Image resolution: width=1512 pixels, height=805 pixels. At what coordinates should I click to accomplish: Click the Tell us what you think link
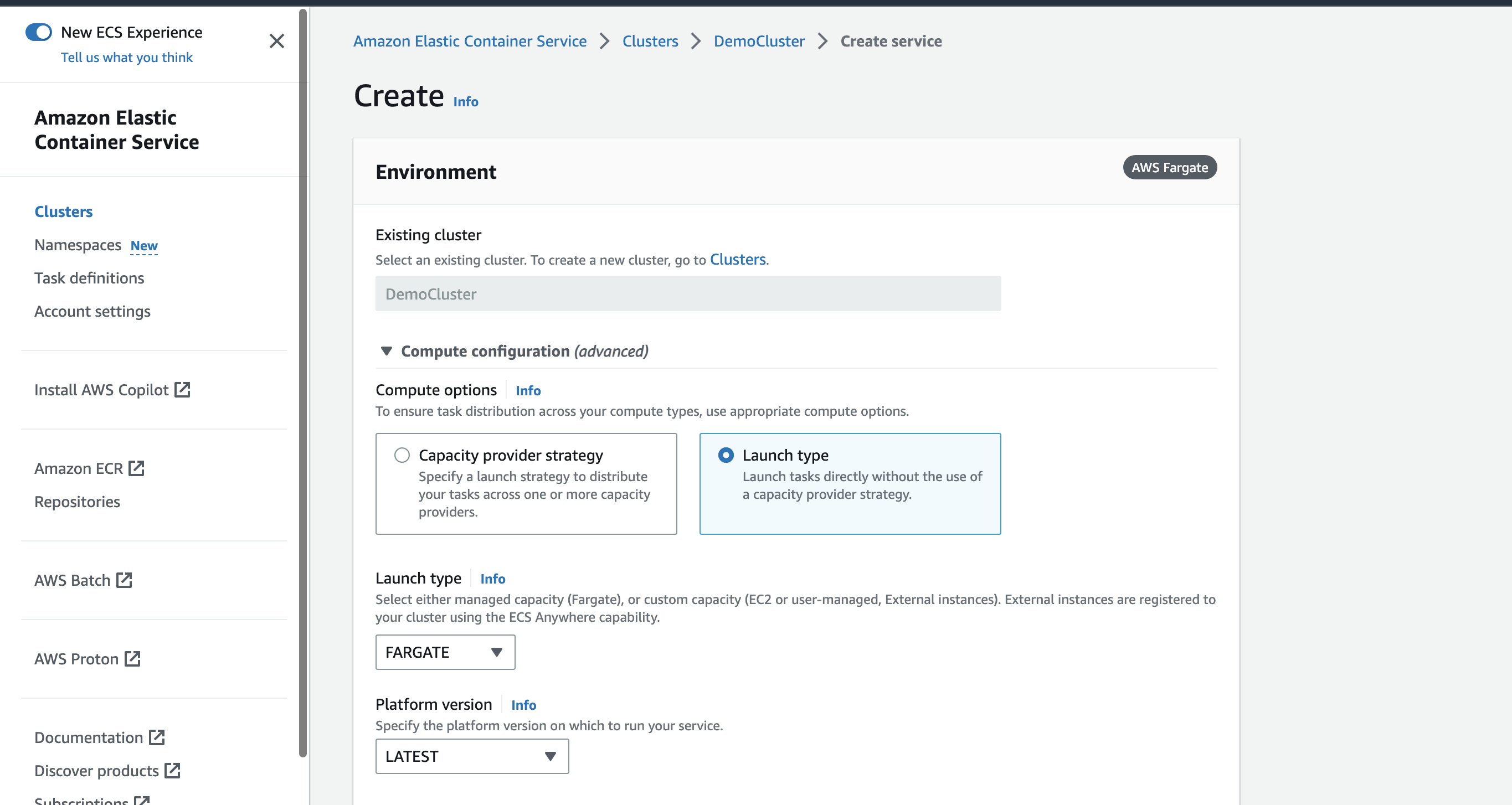[126, 58]
